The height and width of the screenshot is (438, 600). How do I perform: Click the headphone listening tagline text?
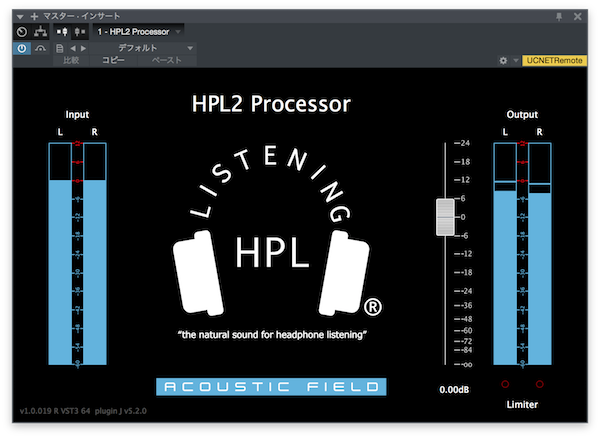[x=272, y=335]
